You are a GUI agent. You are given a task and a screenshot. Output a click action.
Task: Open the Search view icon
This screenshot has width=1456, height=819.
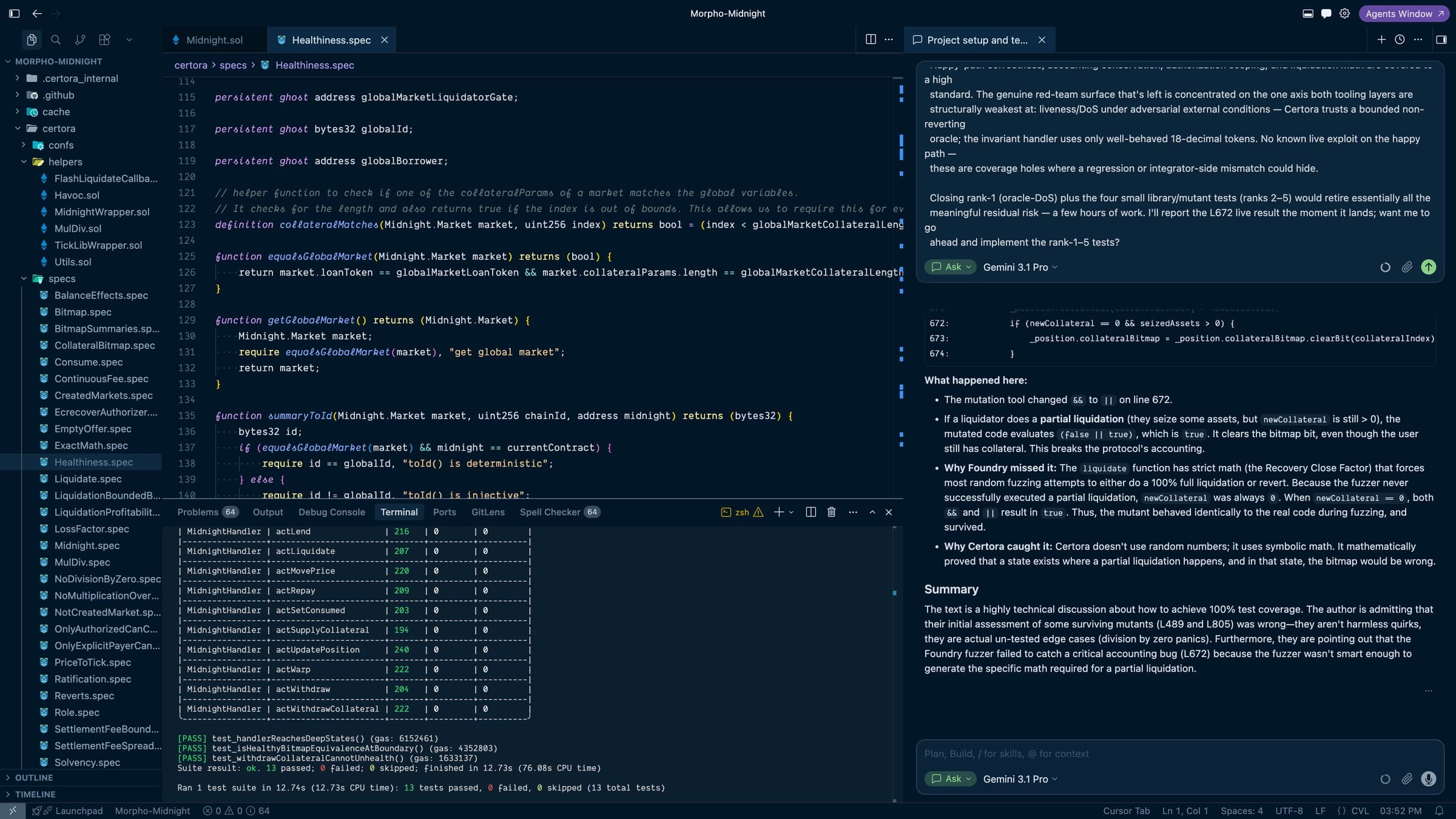pos(56,40)
